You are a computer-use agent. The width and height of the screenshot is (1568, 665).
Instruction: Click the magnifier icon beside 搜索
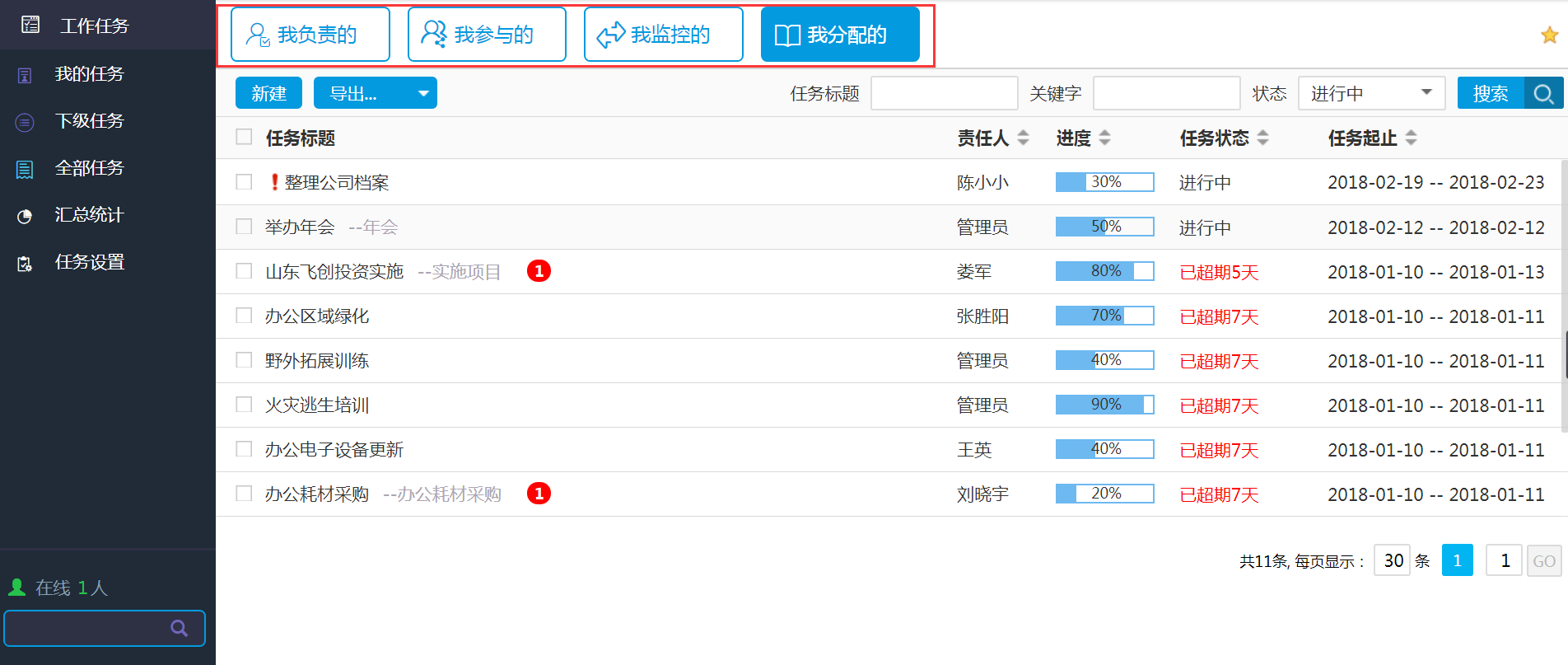point(1544,94)
